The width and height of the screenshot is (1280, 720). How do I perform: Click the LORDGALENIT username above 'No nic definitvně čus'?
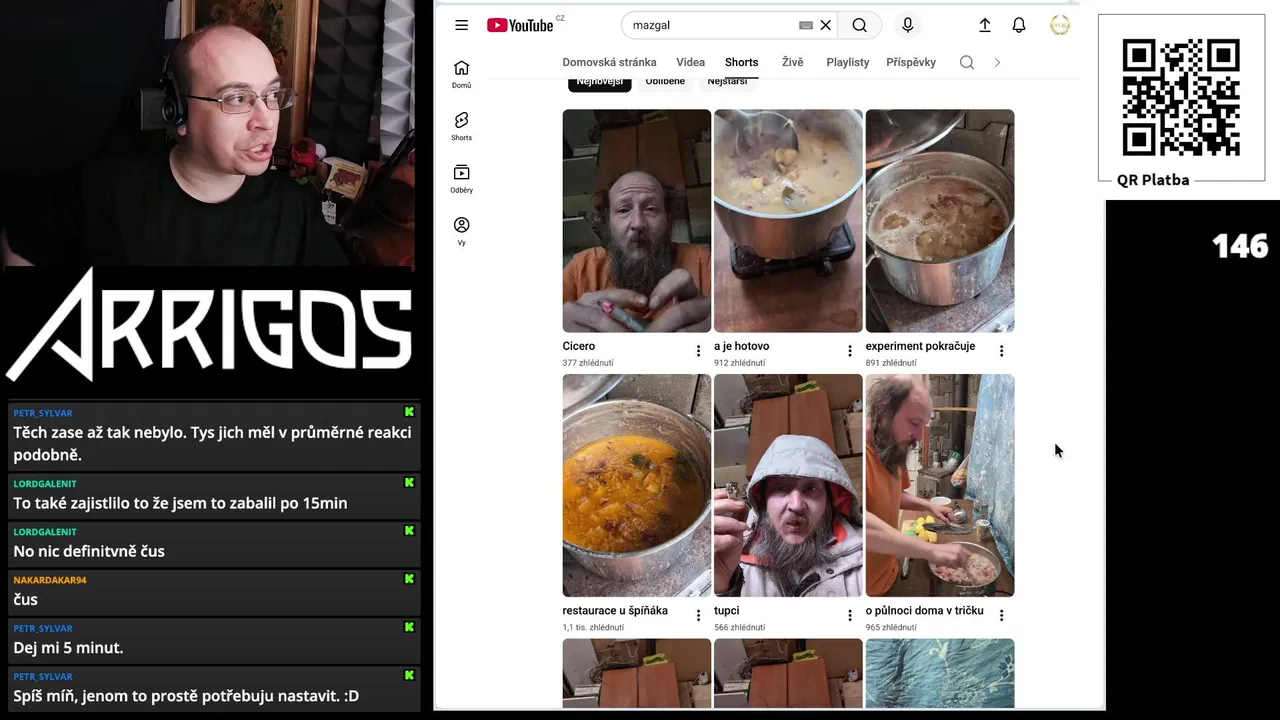pos(45,532)
